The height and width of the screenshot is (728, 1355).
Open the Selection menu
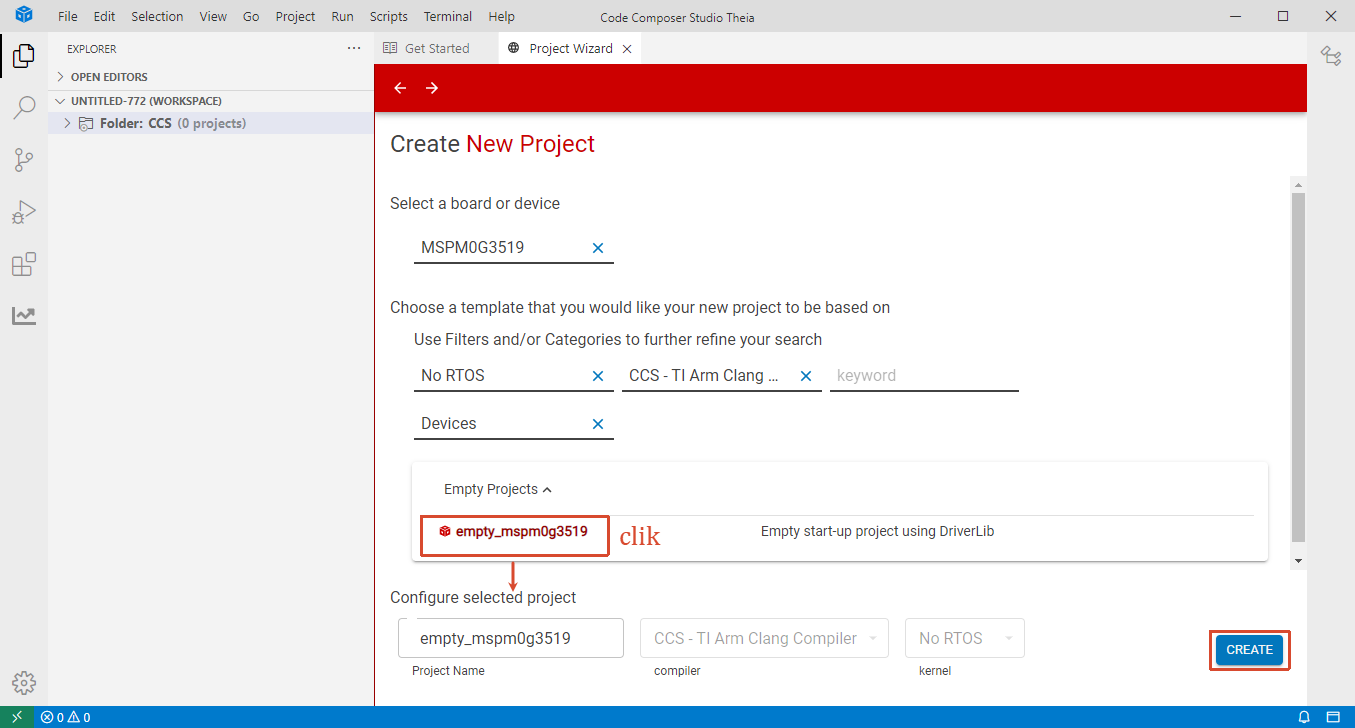[157, 16]
